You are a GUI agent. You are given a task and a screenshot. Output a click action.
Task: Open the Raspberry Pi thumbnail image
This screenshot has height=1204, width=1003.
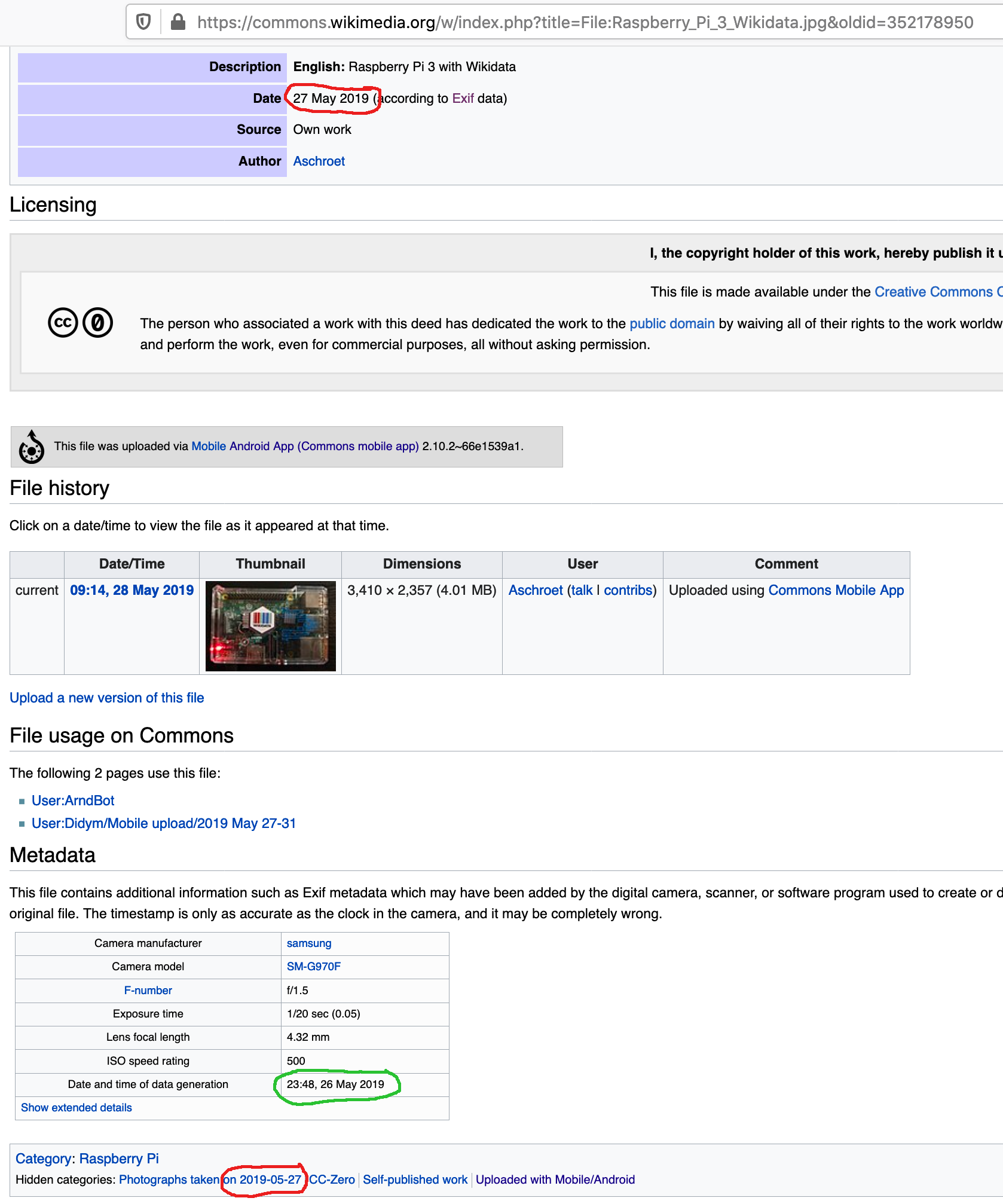pos(271,626)
